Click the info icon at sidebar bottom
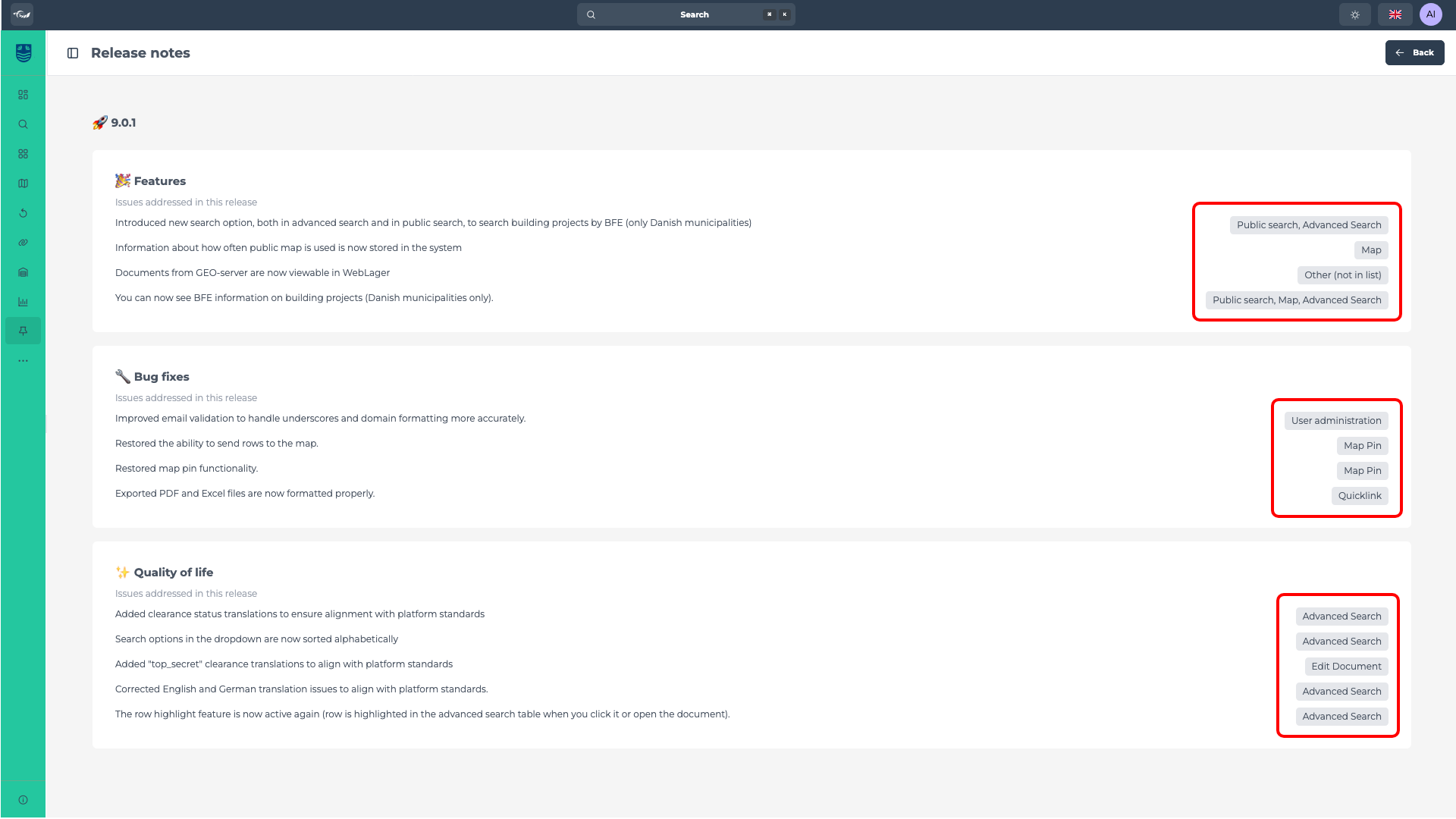Screen dimensions: 1456x819 pyautogui.click(x=23, y=800)
